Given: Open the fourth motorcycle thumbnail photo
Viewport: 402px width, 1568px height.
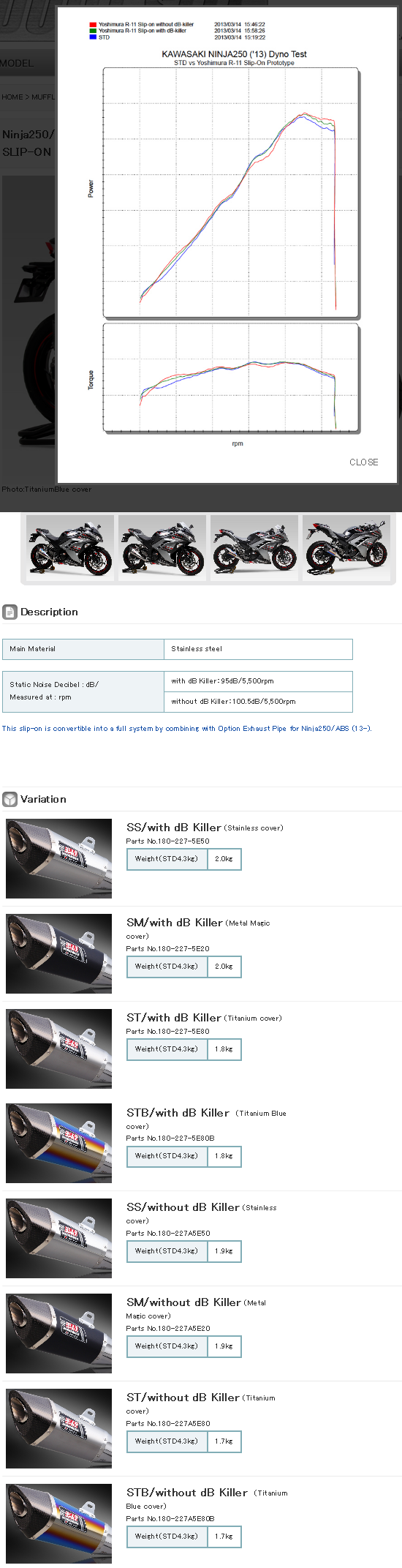Looking at the screenshot, I should coord(346,548).
